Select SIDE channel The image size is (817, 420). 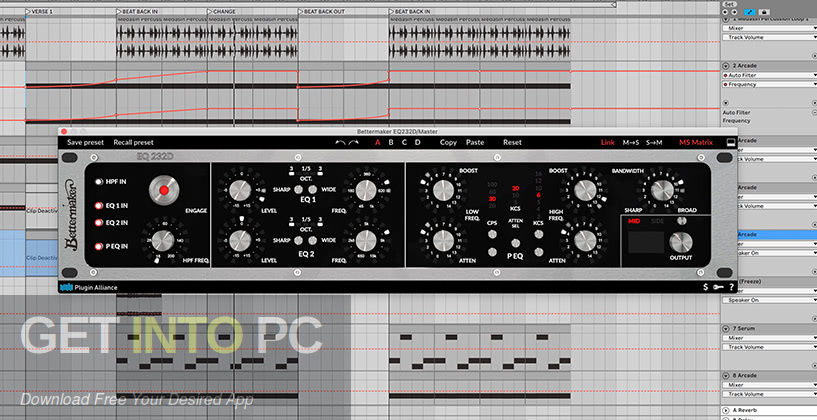pos(658,221)
